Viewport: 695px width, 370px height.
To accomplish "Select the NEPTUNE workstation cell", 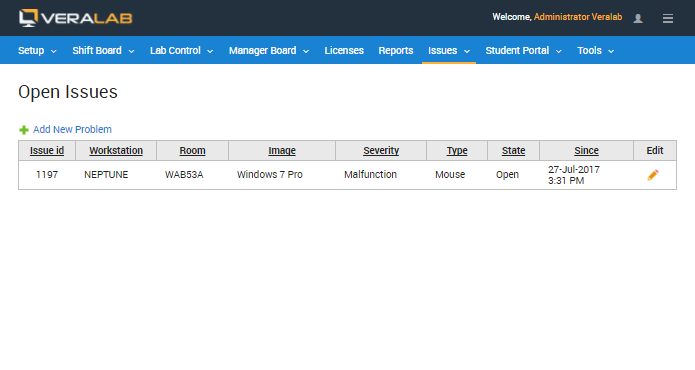I will click(x=116, y=175).
